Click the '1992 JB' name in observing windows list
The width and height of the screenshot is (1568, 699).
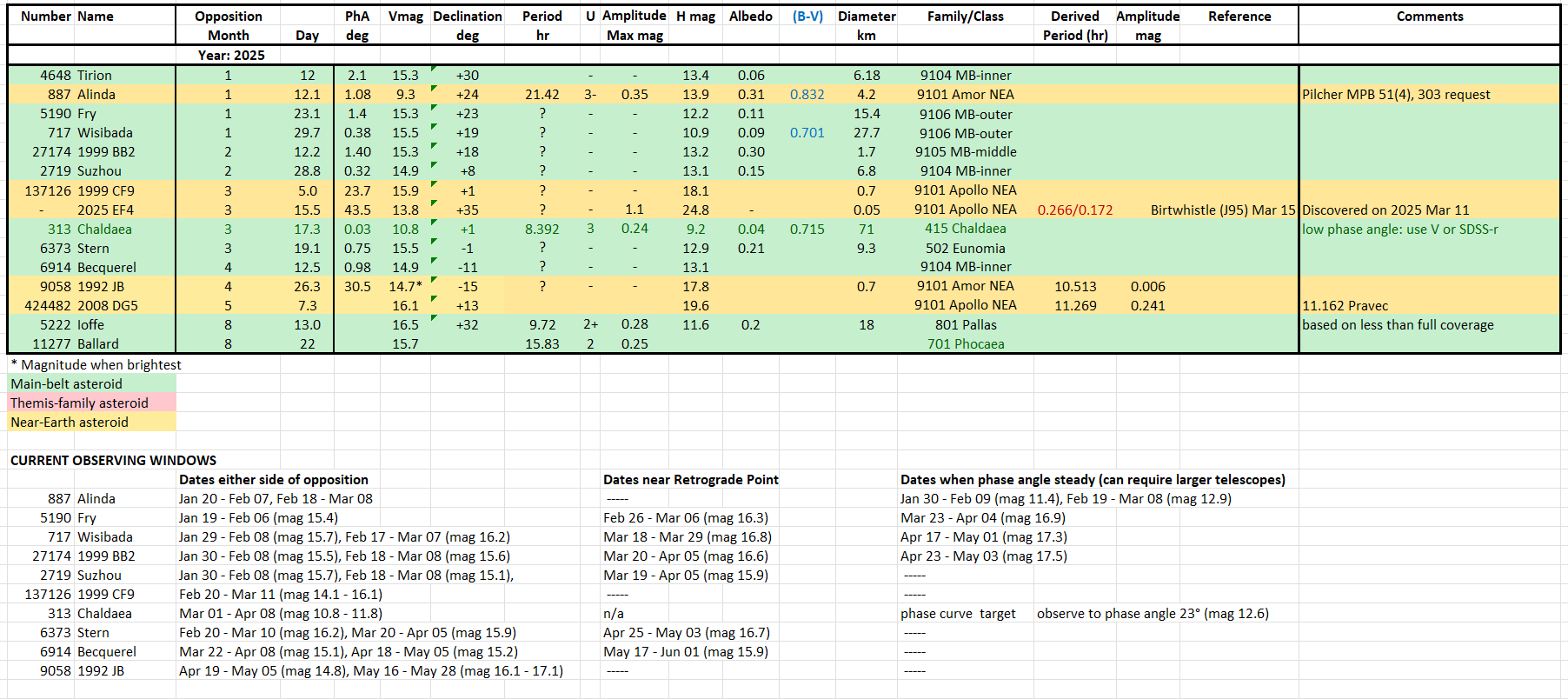point(101,670)
